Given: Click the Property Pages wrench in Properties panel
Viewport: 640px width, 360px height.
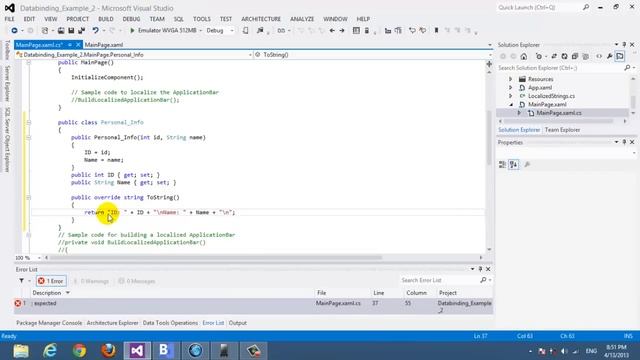Looking at the screenshot, I should click(527, 164).
